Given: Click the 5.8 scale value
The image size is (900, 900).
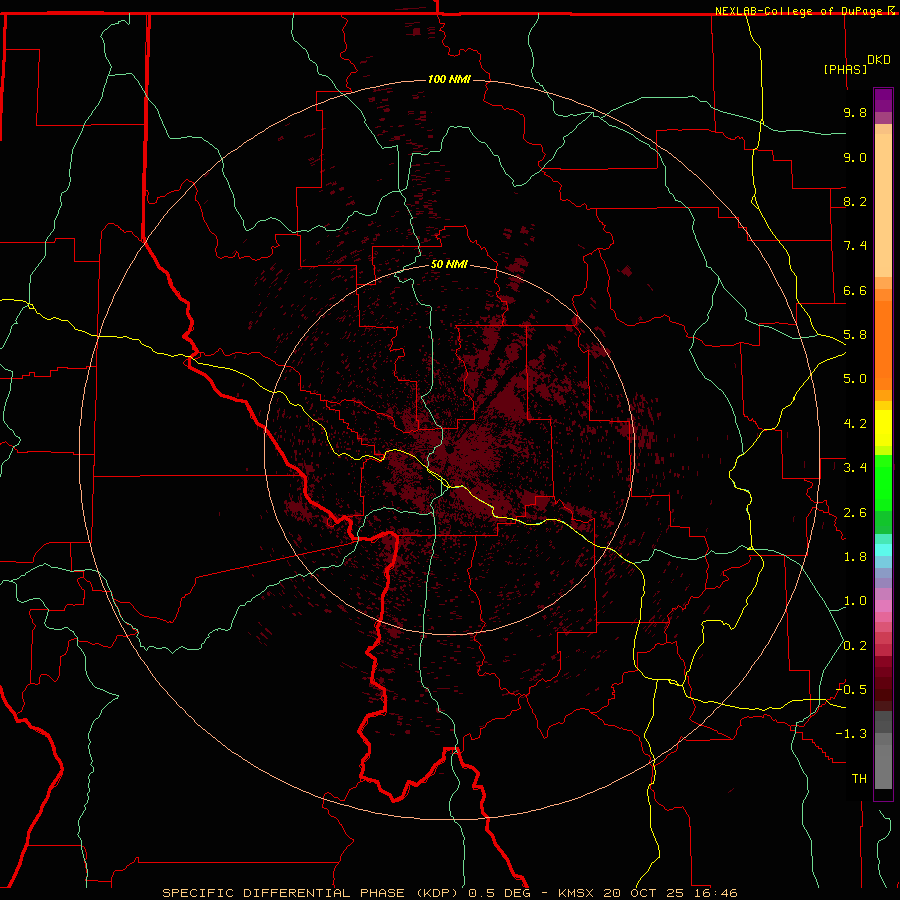Looking at the screenshot, I should (855, 335).
